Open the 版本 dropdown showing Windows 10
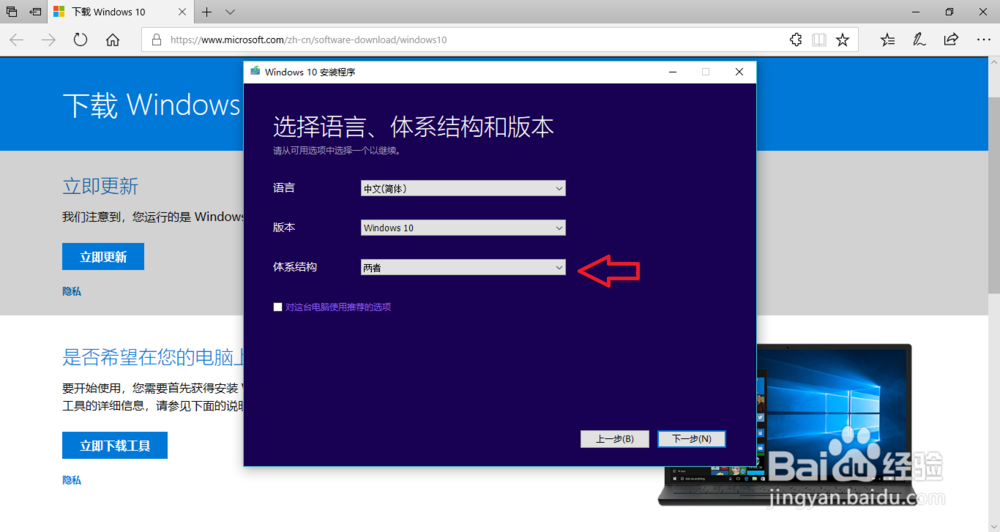Viewport: 1000px width, 532px height. [463, 228]
